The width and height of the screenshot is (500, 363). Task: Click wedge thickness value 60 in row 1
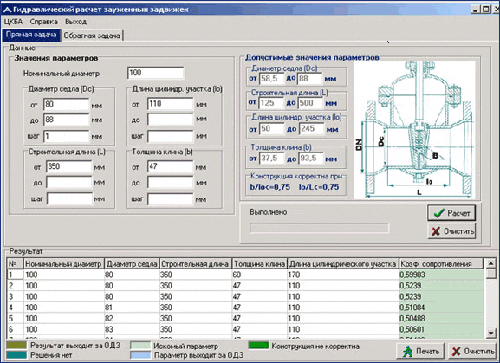[259, 275]
